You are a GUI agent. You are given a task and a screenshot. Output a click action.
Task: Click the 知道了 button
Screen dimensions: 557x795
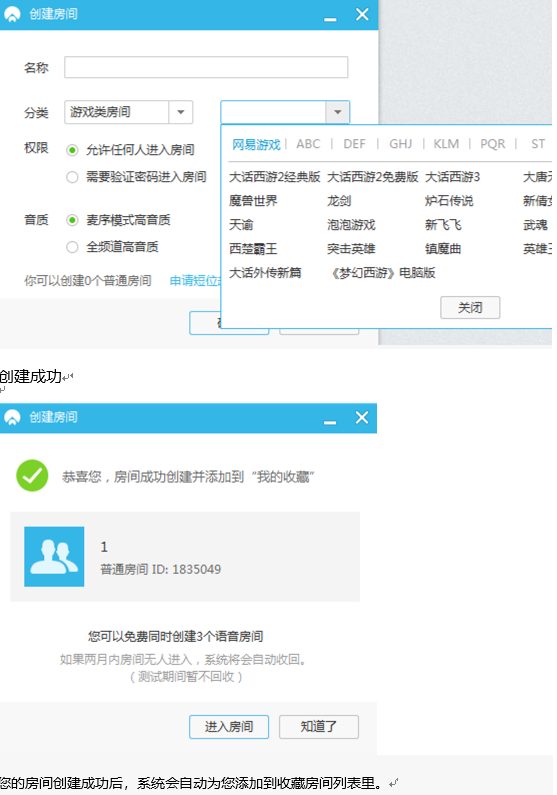(x=319, y=727)
